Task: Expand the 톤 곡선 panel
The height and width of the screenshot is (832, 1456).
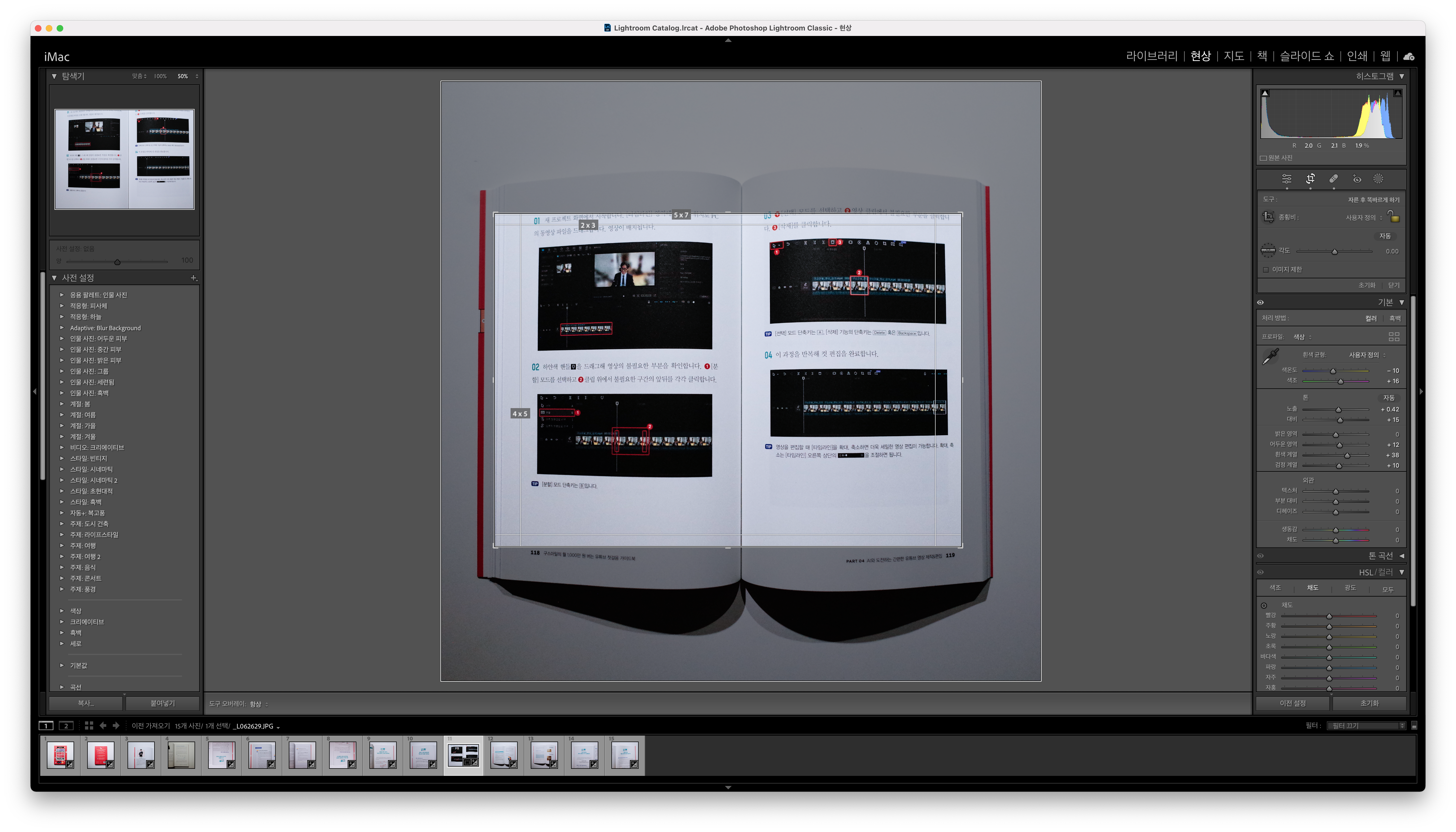Action: [1401, 555]
